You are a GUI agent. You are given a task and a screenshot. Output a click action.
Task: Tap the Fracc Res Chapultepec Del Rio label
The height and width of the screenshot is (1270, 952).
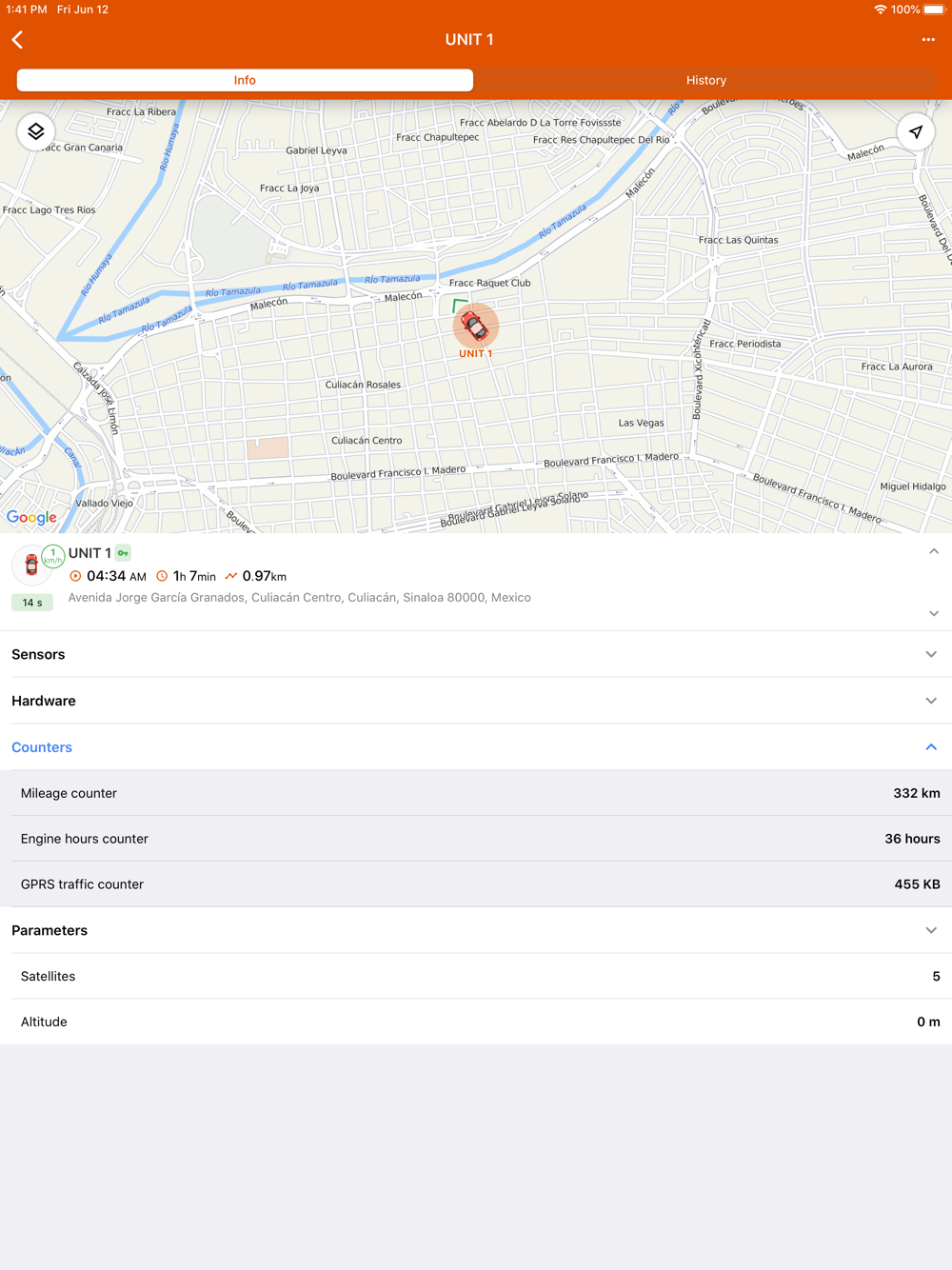coord(602,140)
